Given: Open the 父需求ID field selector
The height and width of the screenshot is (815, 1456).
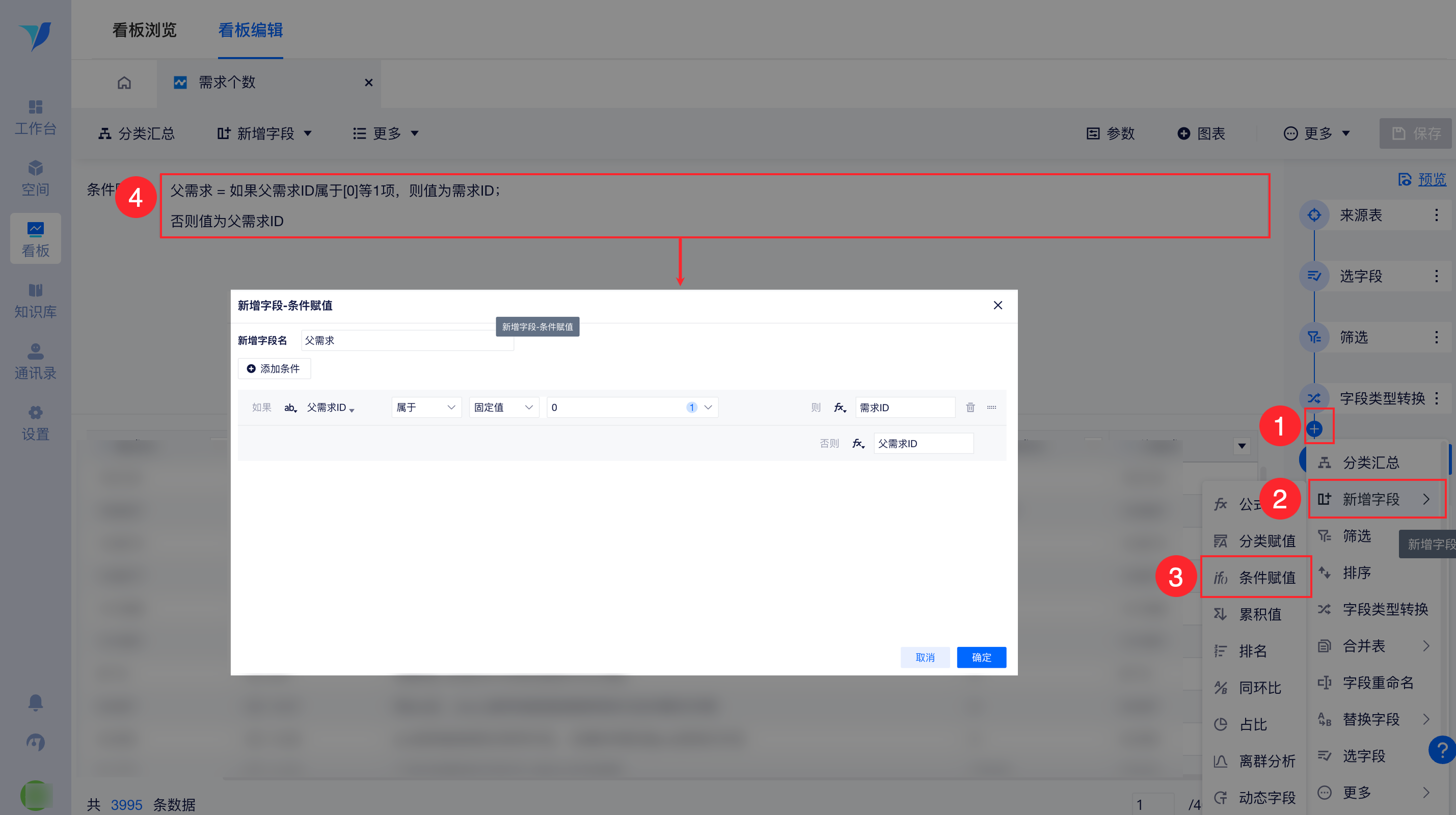Looking at the screenshot, I should (x=330, y=407).
